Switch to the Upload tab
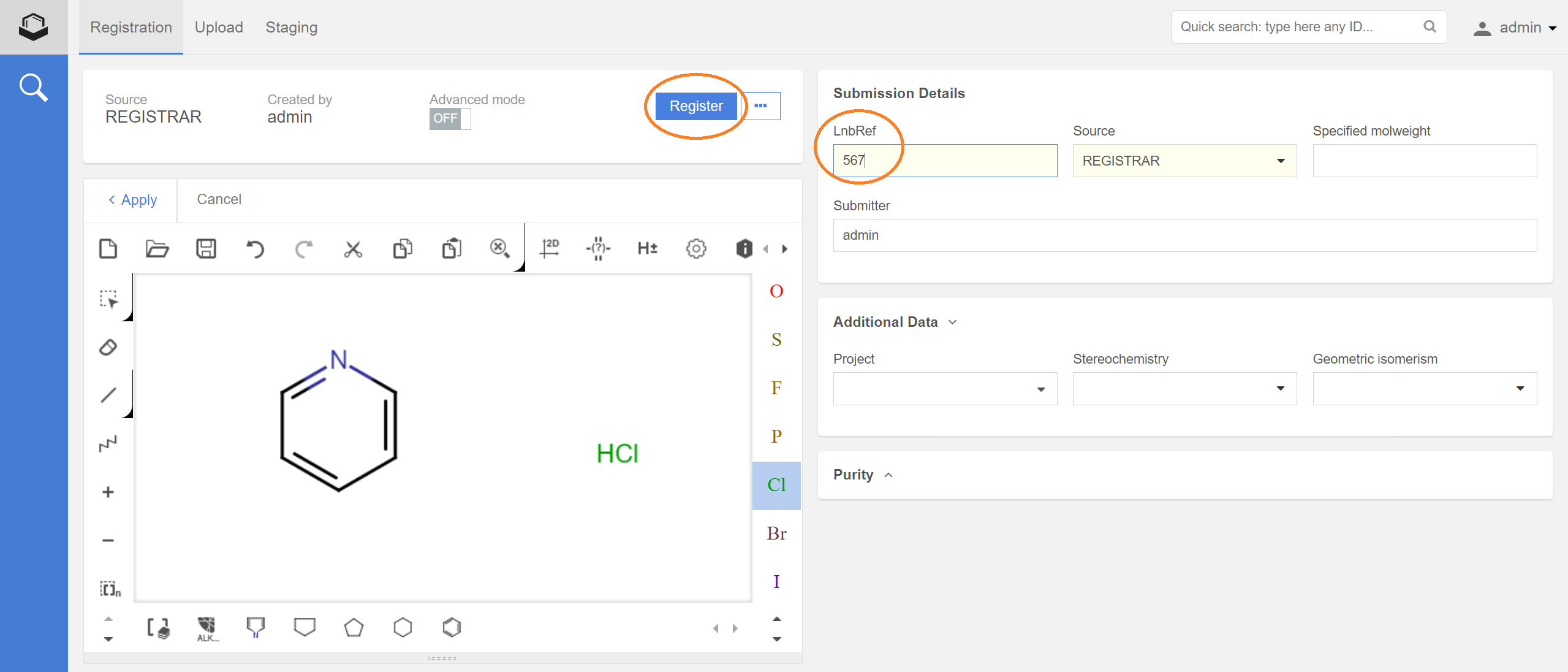Image resolution: width=1568 pixels, height=672 pixels. pos(217,27)
